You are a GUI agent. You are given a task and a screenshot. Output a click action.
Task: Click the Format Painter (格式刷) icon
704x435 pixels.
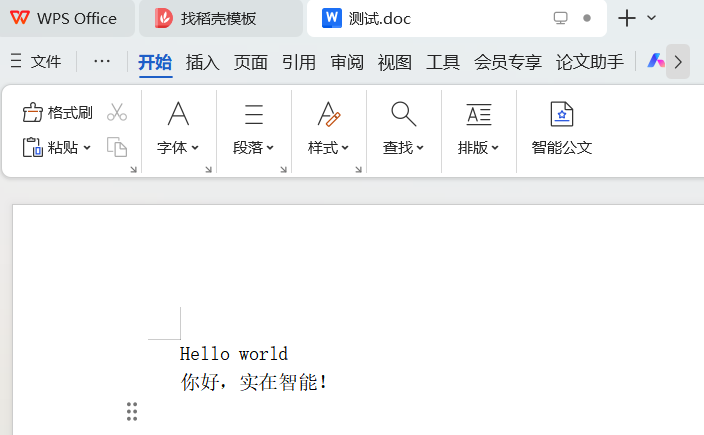click(33, 112)
